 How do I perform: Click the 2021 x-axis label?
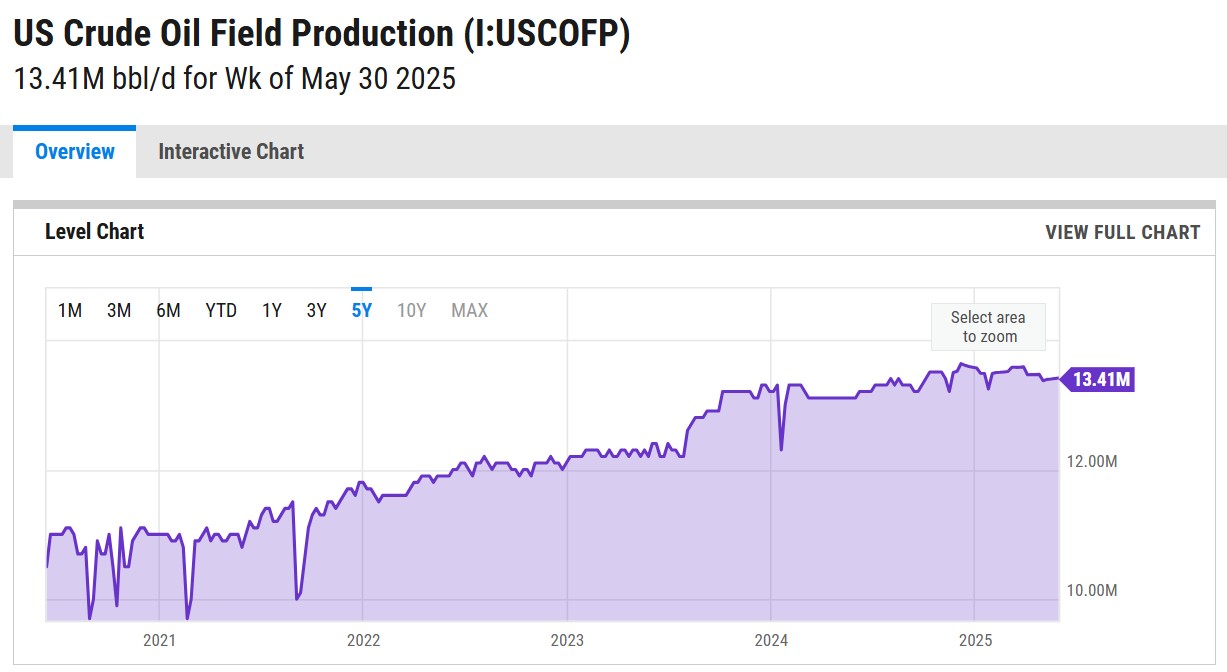pyautogui.click(x=159, y=640)
